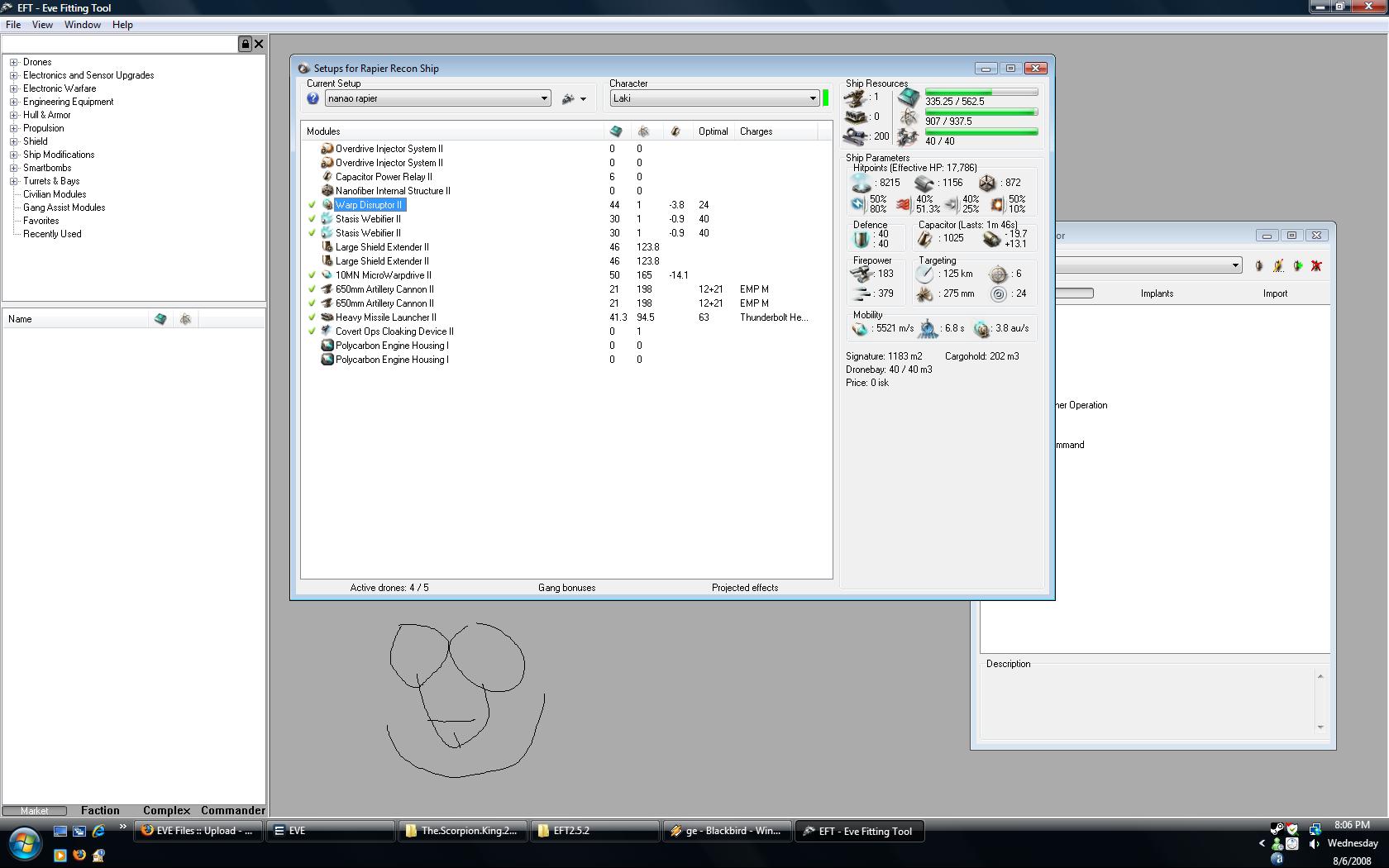Screen dimensions: 1389x868
Task: Expand the Electronic Warfare category
Action: click(13, 88)
